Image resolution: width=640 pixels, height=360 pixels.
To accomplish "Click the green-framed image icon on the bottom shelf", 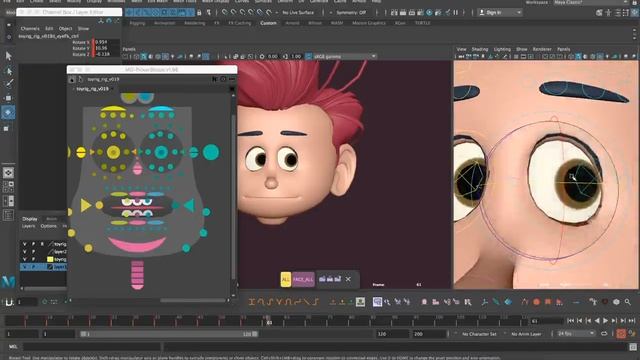I will (x=360, y=302).
